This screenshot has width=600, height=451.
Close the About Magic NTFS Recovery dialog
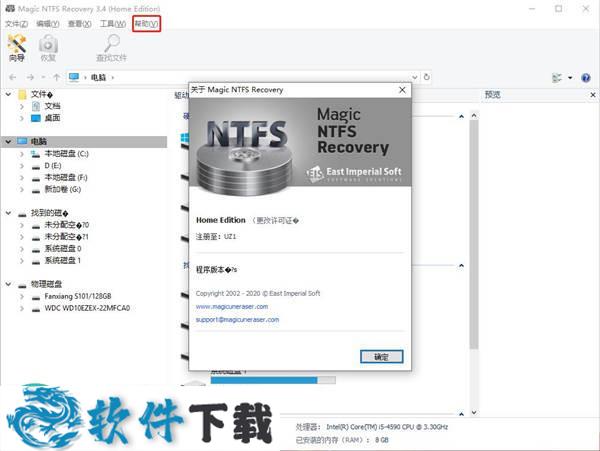(402, 90)
